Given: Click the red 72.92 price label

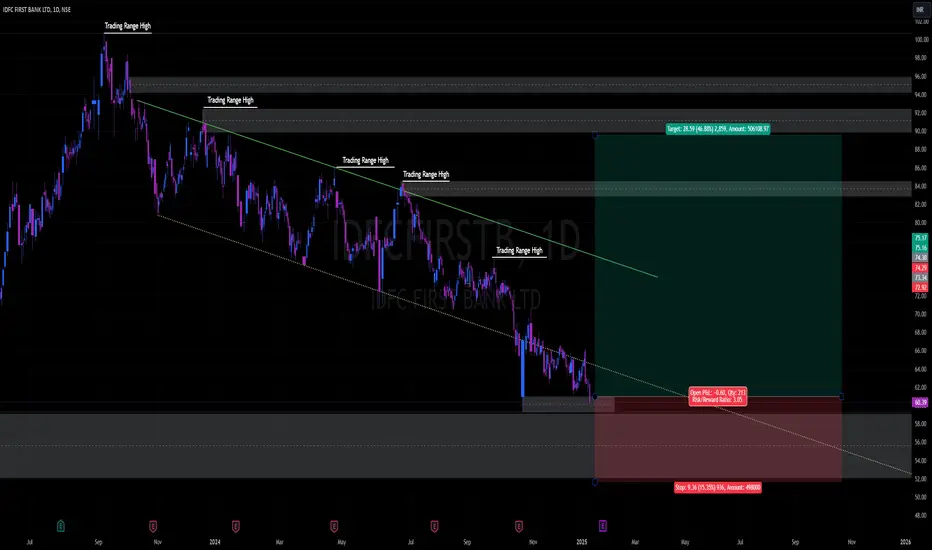Looking at the screenshot, I should 920,288.
